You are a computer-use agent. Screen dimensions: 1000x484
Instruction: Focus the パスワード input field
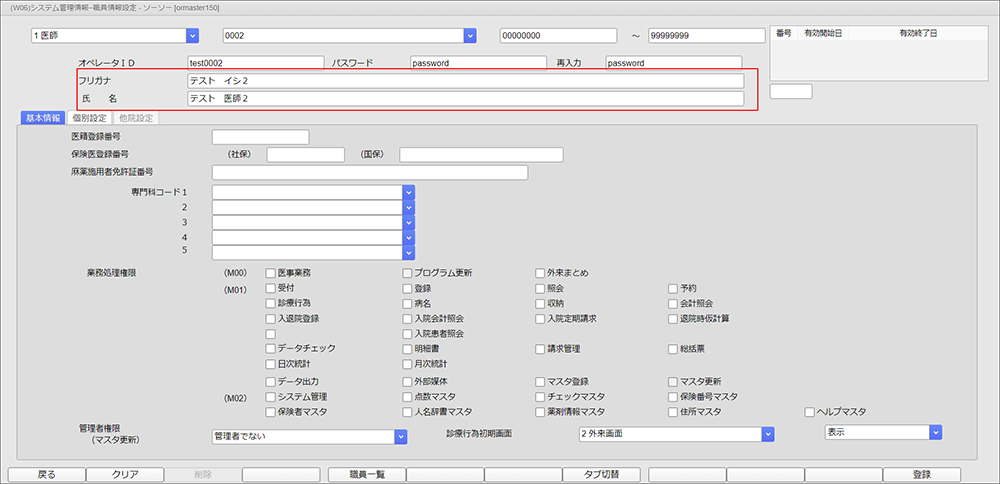(478, 63)
